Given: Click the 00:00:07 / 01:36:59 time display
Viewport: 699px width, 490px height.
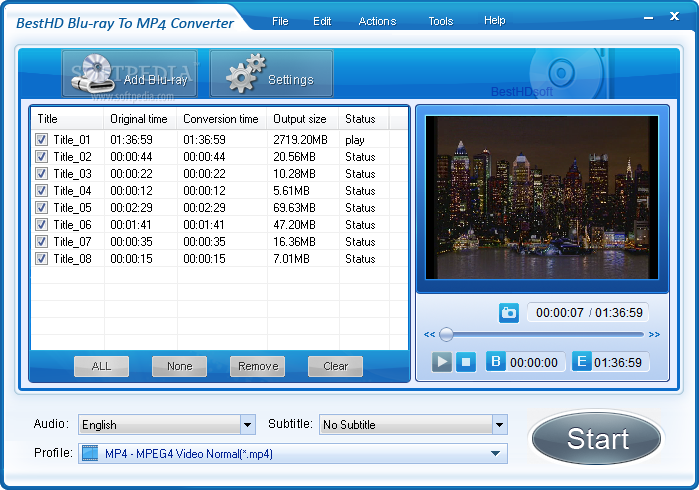Looking at the screenshot, I should pyautogui.click(x=589, y=313).
